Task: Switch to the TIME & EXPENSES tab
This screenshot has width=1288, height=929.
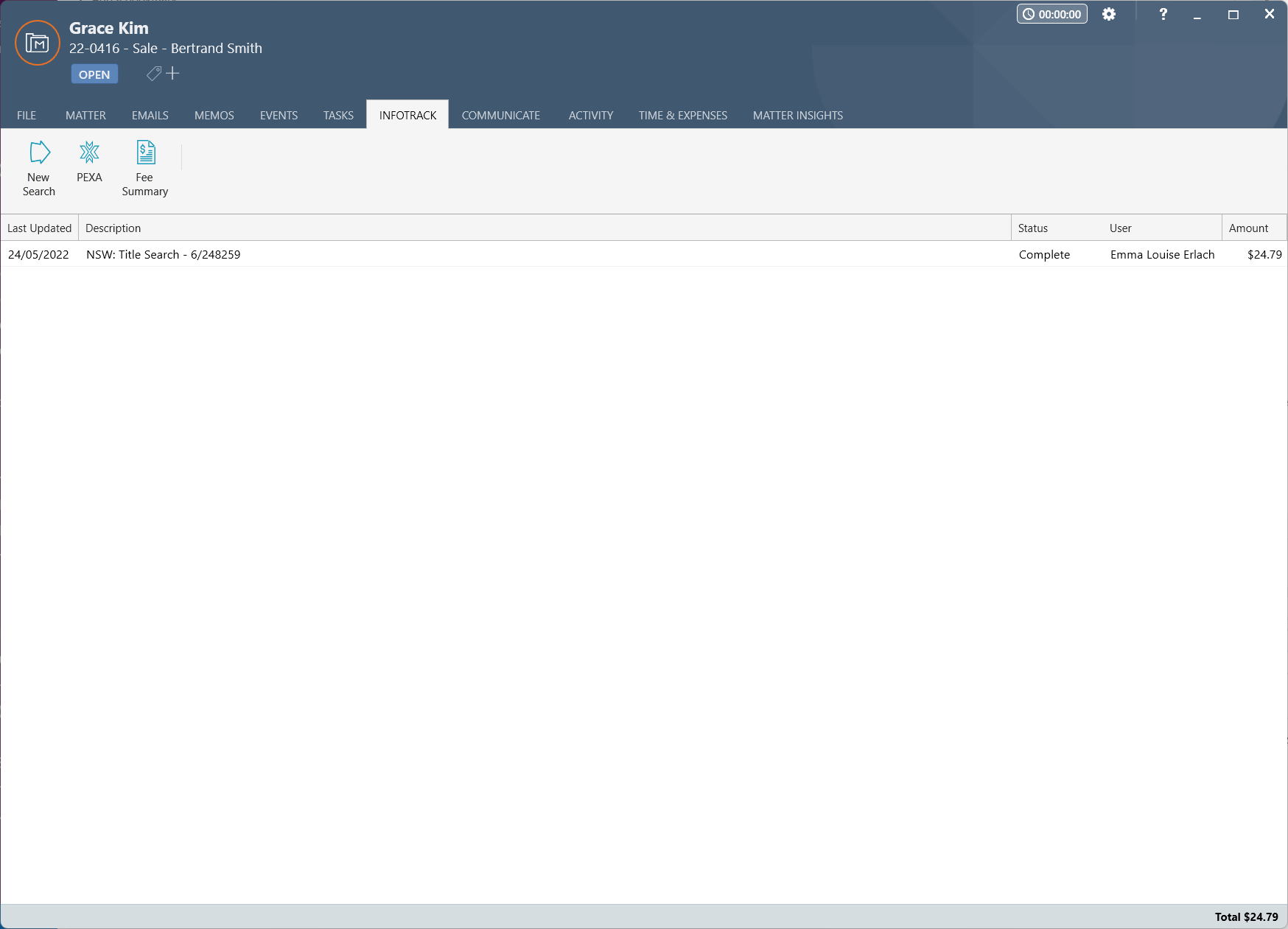Action: click(682, 115)
